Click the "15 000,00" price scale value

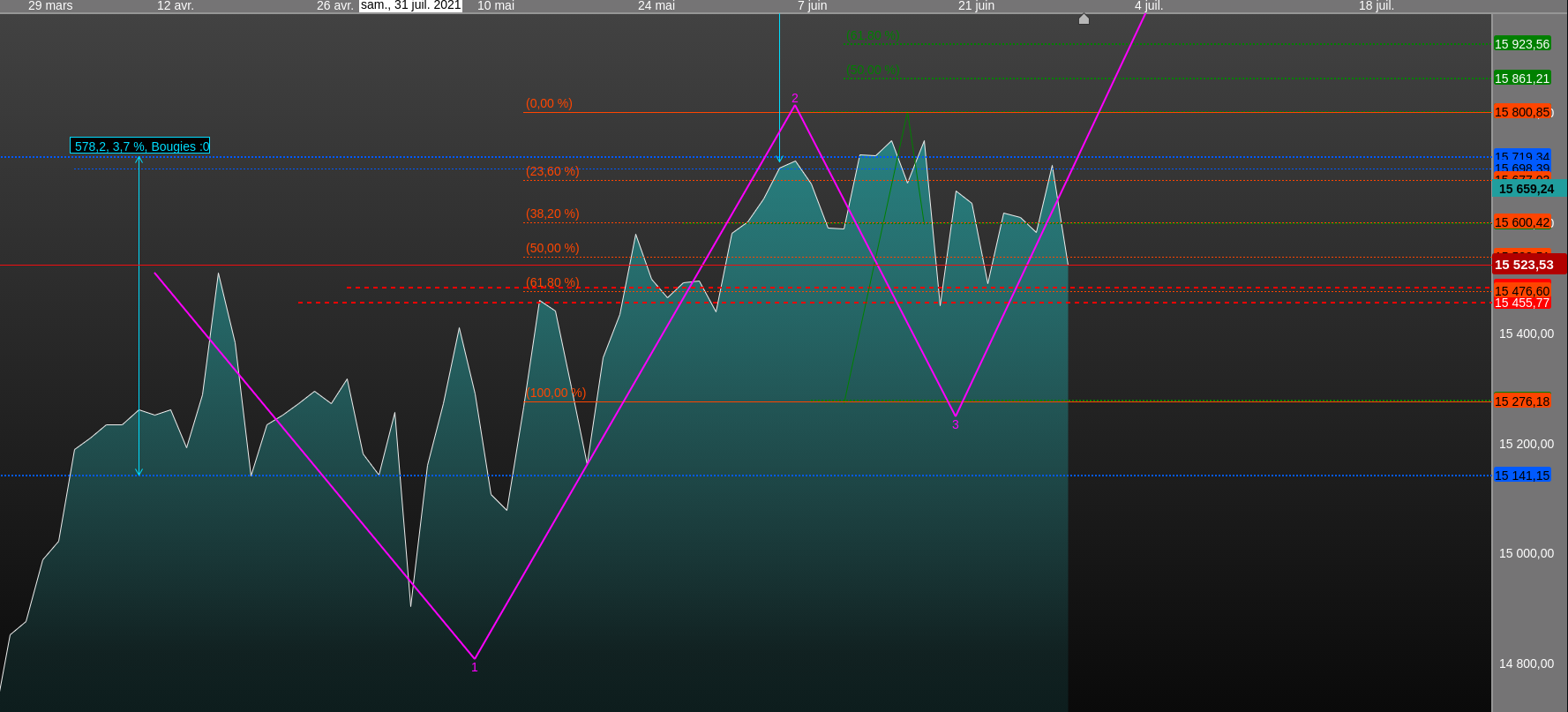[x=1527, y=553]
